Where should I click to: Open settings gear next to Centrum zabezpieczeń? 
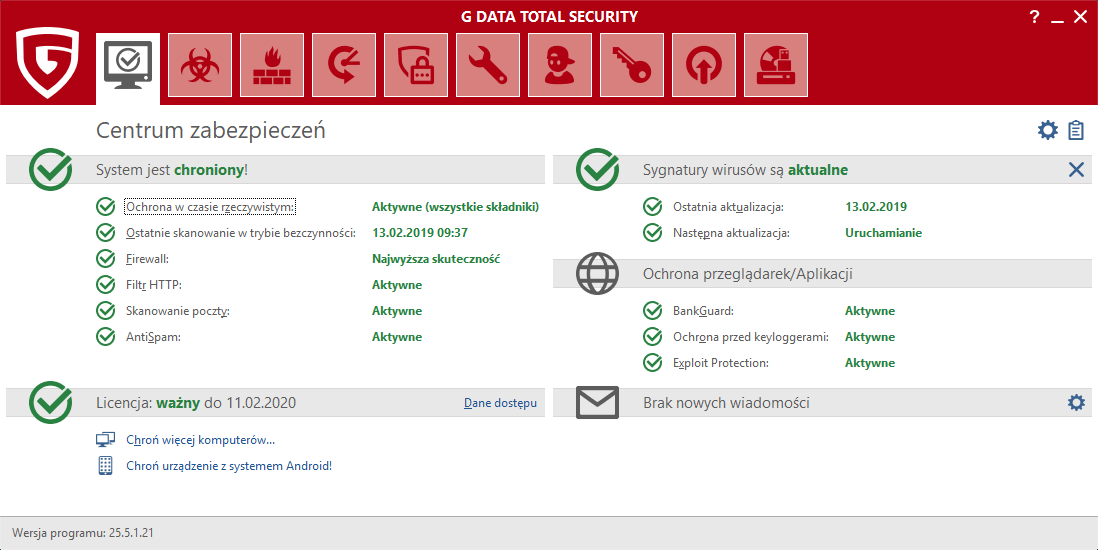1048,130
